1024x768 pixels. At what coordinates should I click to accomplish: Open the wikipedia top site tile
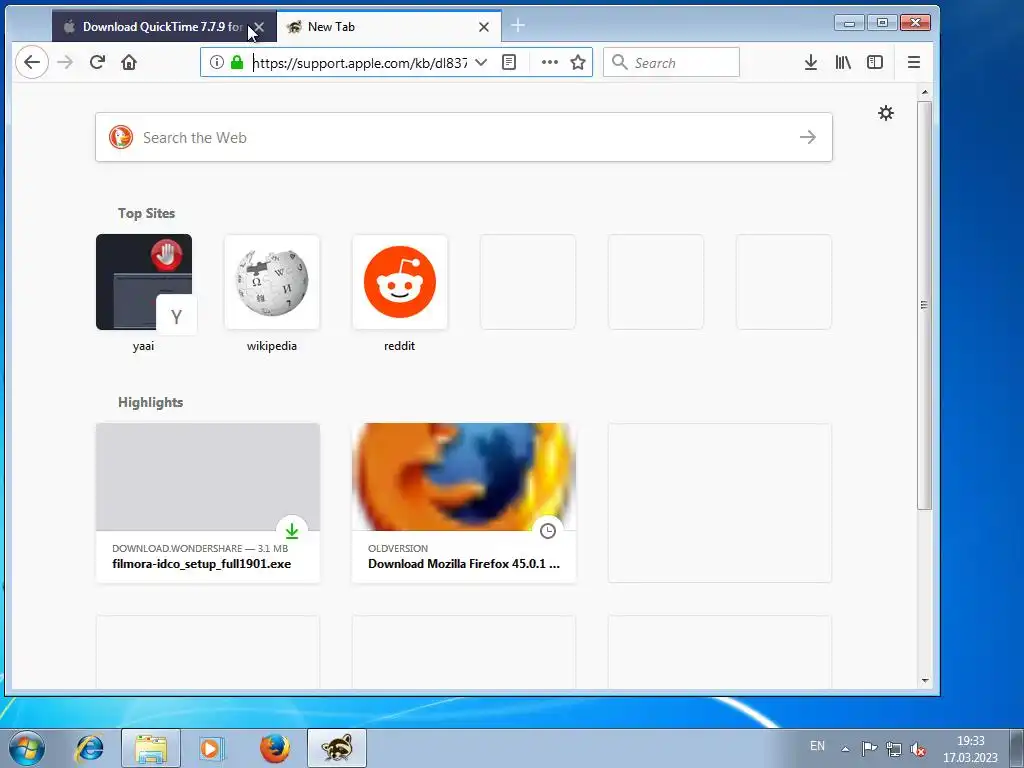tap(272, 282)
